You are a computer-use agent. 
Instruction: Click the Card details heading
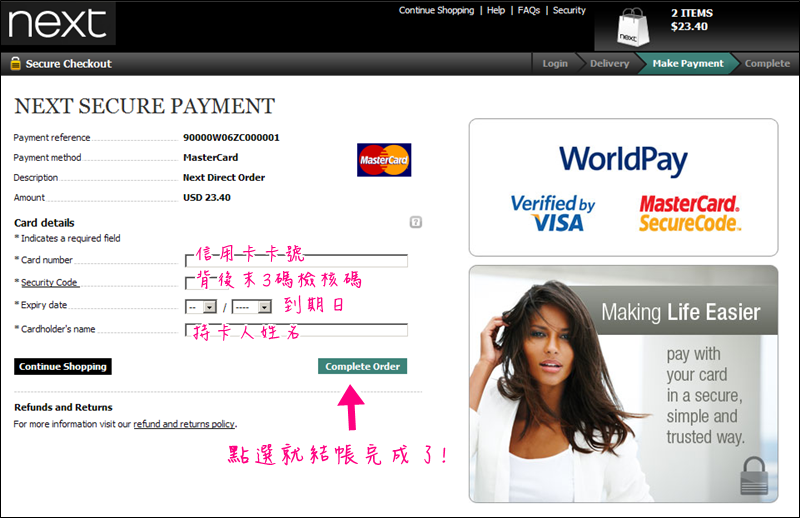pos(44,223)
